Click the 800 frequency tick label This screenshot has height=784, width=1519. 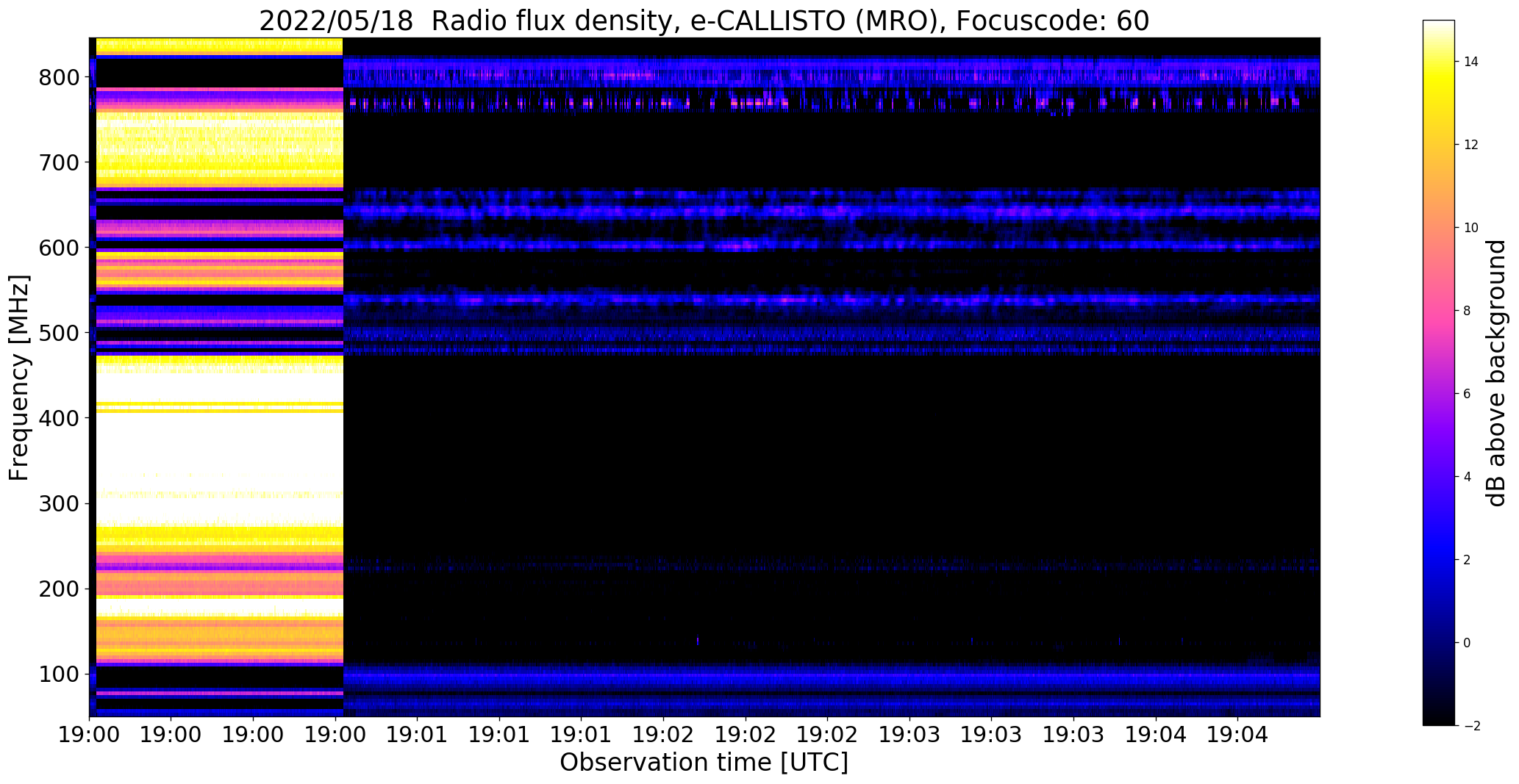pos(58,77)
